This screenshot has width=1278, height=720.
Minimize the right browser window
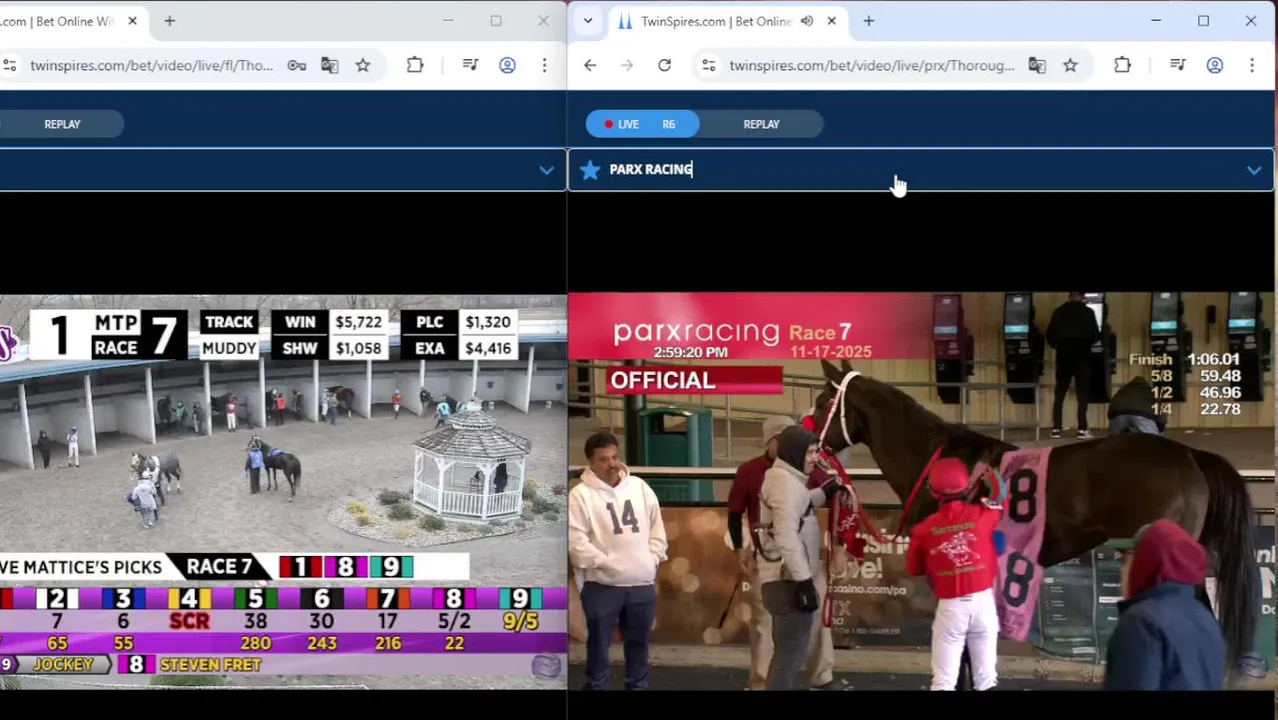[x=1156, y=21]
